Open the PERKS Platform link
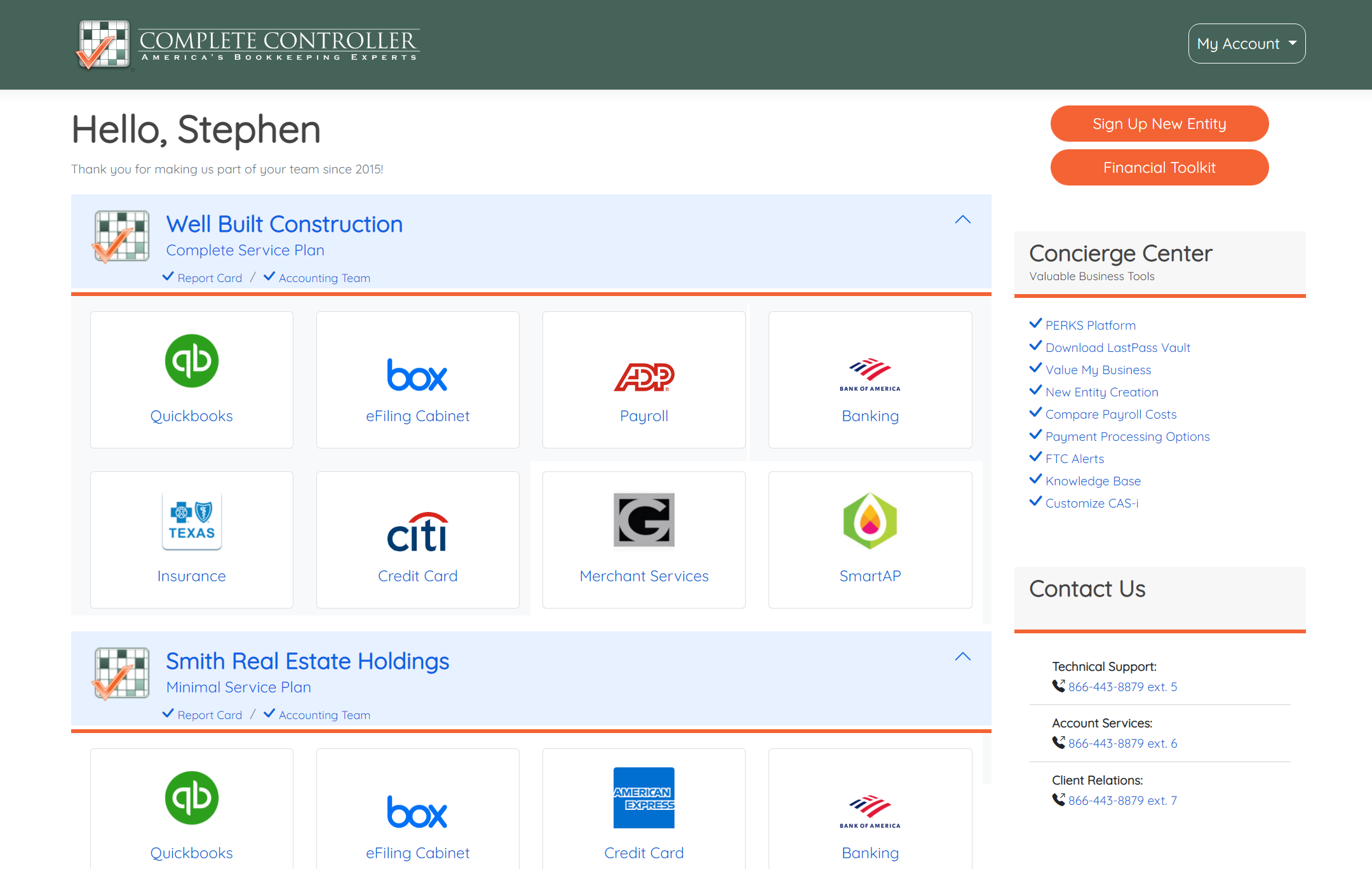The width and height of the screenshot is (1372, 869). pyautogui.click(x=1090, y=325)
